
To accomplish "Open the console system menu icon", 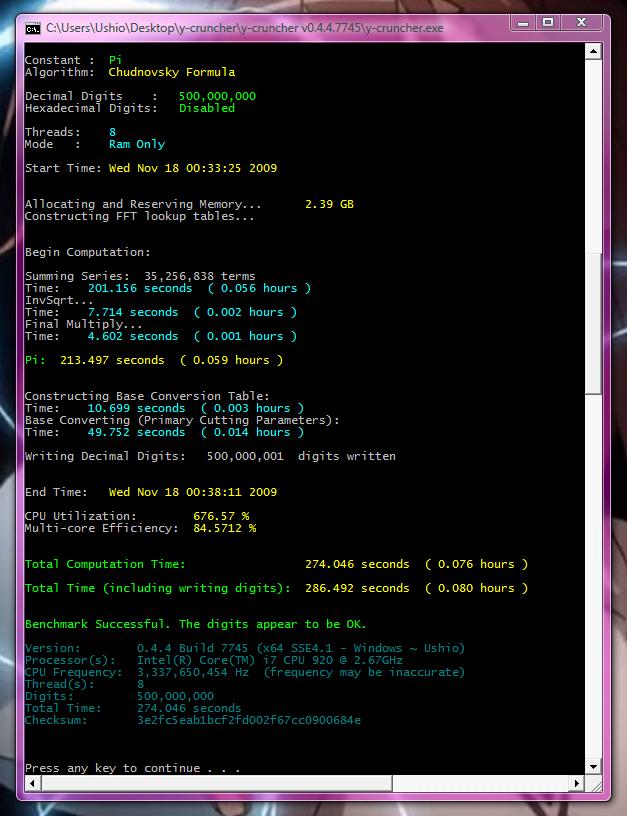I will (32, 27).
